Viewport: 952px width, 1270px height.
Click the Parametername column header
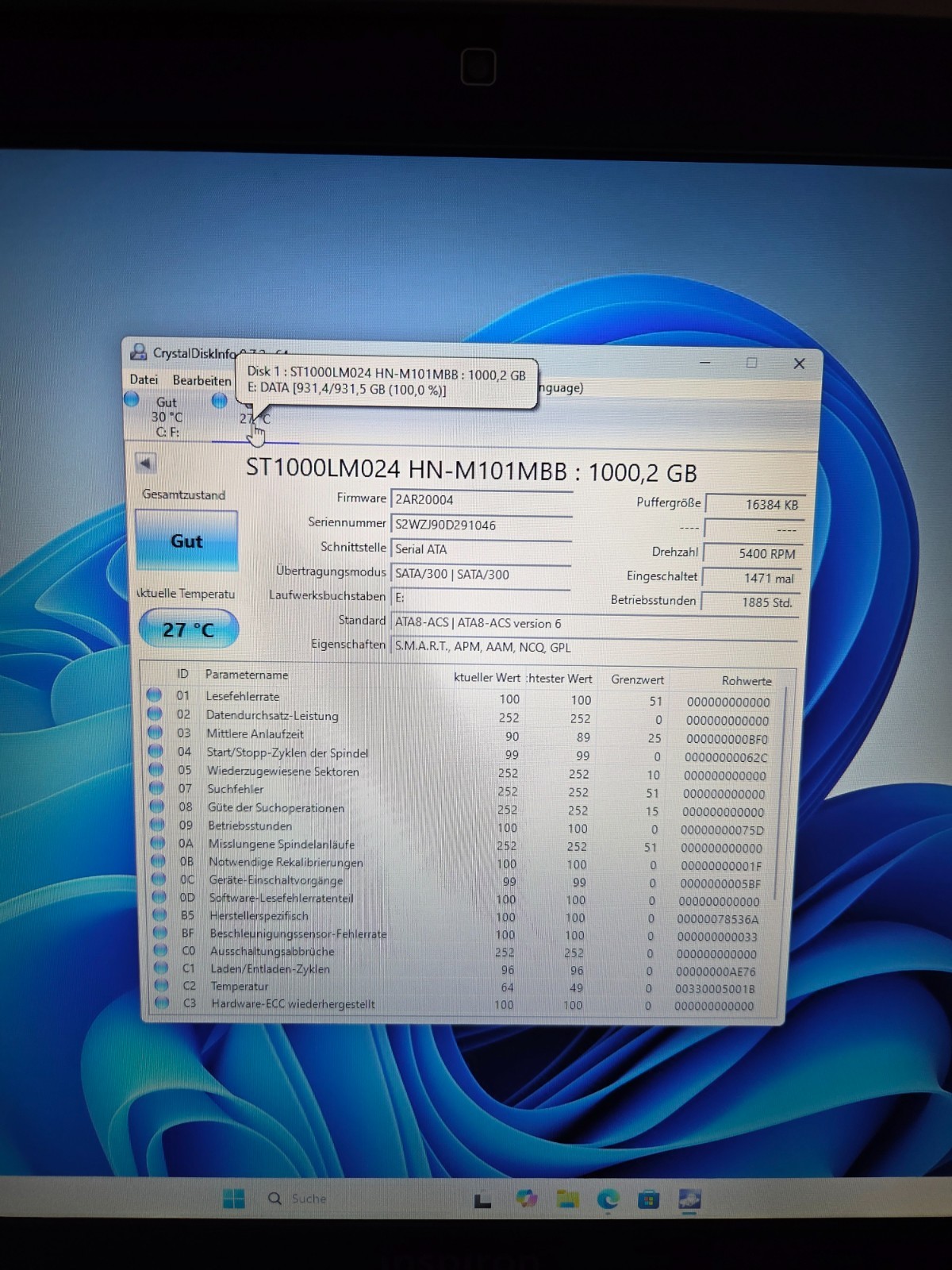tap(247, 675)
